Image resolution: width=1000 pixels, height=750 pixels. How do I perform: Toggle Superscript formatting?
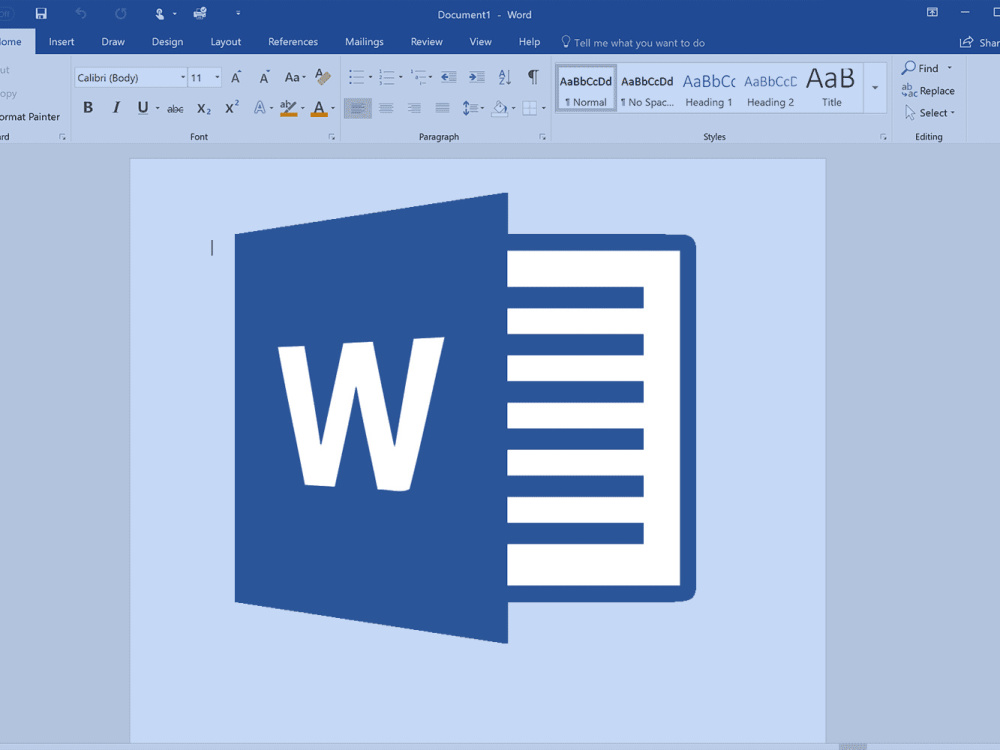coord(232,108)
